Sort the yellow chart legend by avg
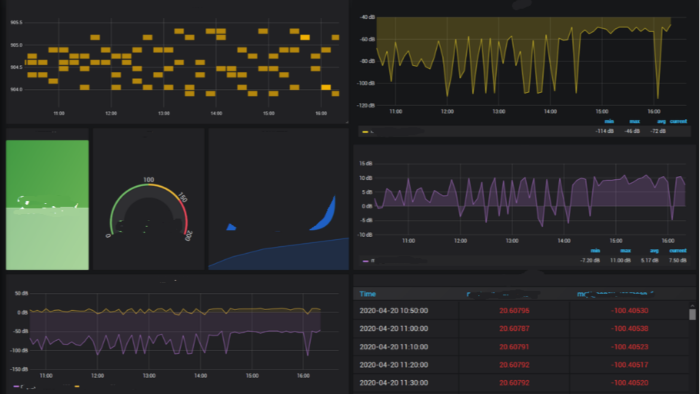700x394 pixels. click(x=662, y=121)
